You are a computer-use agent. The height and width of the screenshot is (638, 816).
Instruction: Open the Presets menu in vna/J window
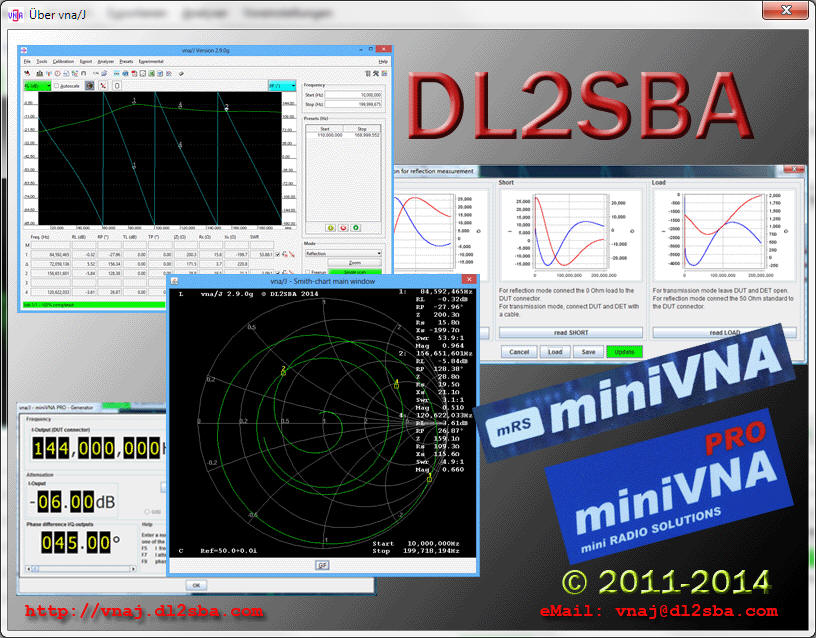point(126,61)
